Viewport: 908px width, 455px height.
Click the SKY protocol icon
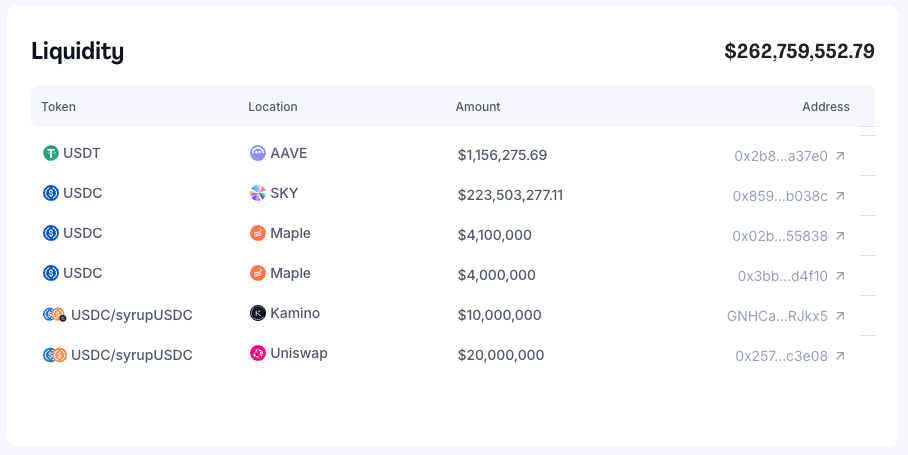click(x=258, y=193)
